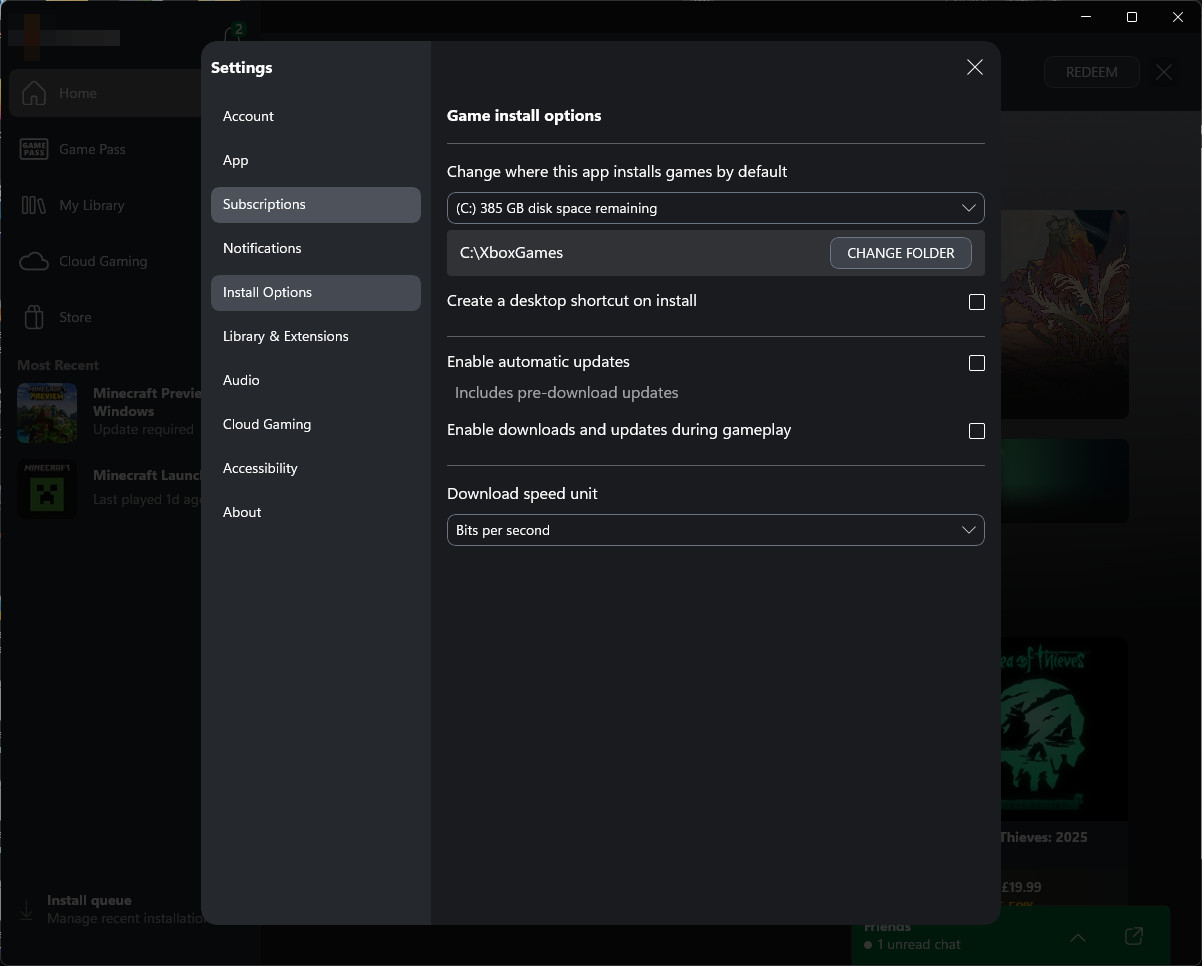1202x966 pixels.
Task: Pop out the Friends chat panel
Action: click(1133, 936)
